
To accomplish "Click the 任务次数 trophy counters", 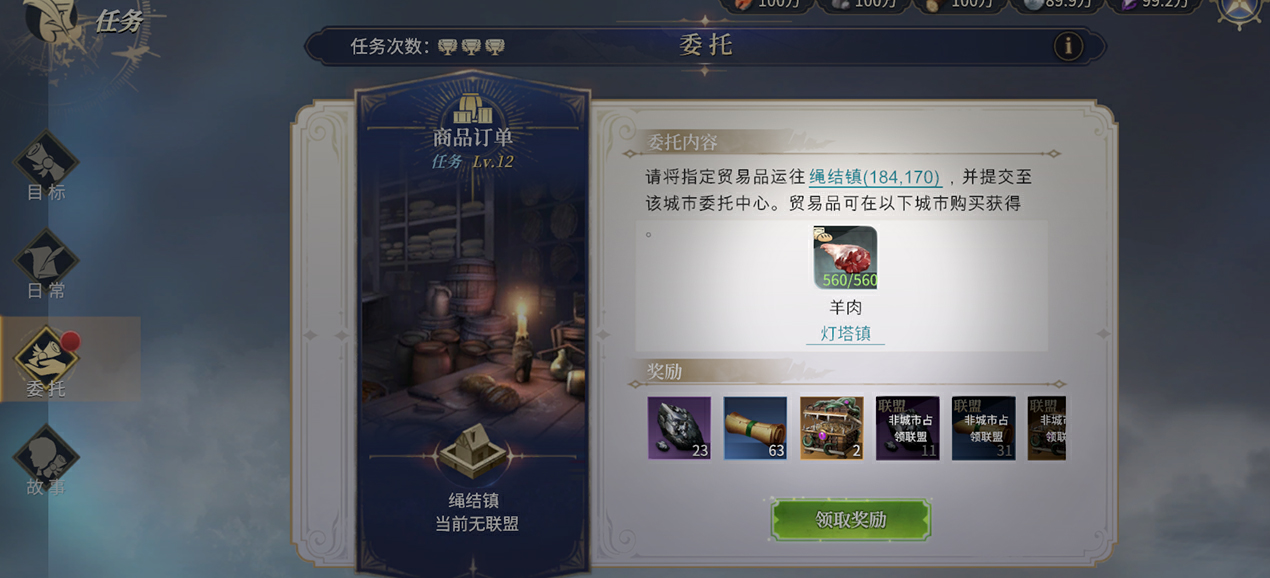I will 471,47.
